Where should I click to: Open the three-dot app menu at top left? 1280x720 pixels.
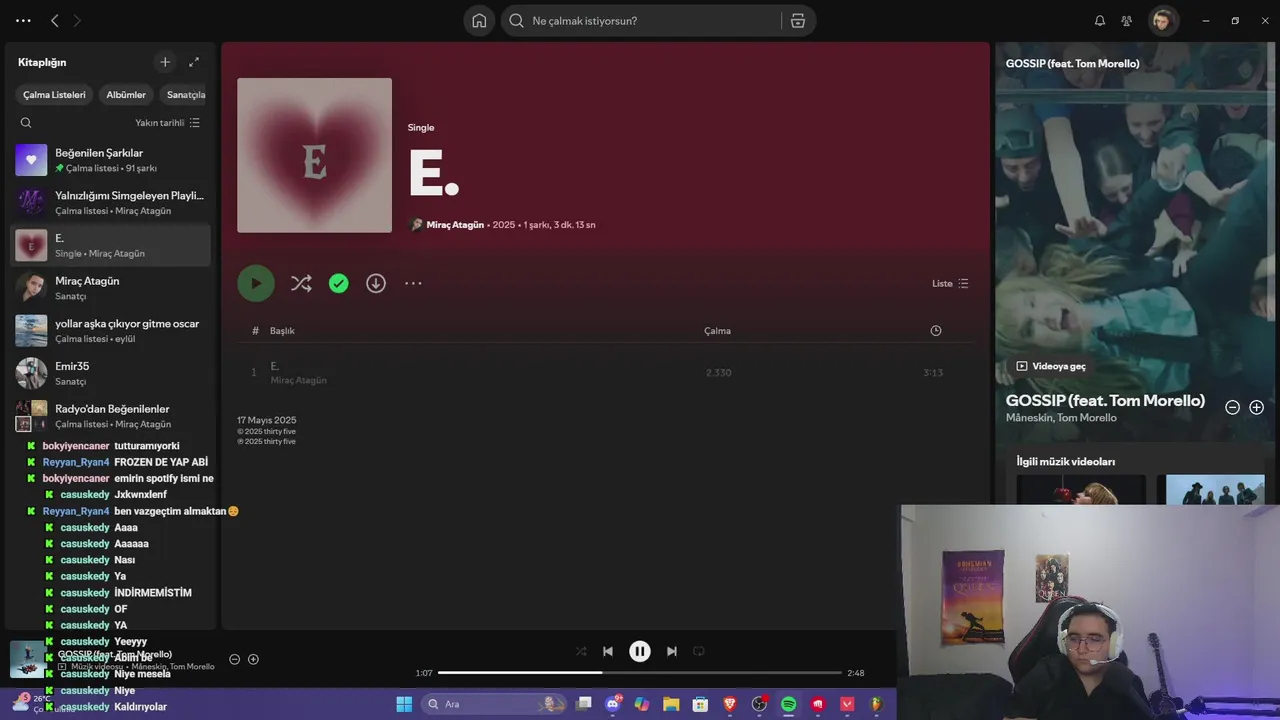(23, 20)
